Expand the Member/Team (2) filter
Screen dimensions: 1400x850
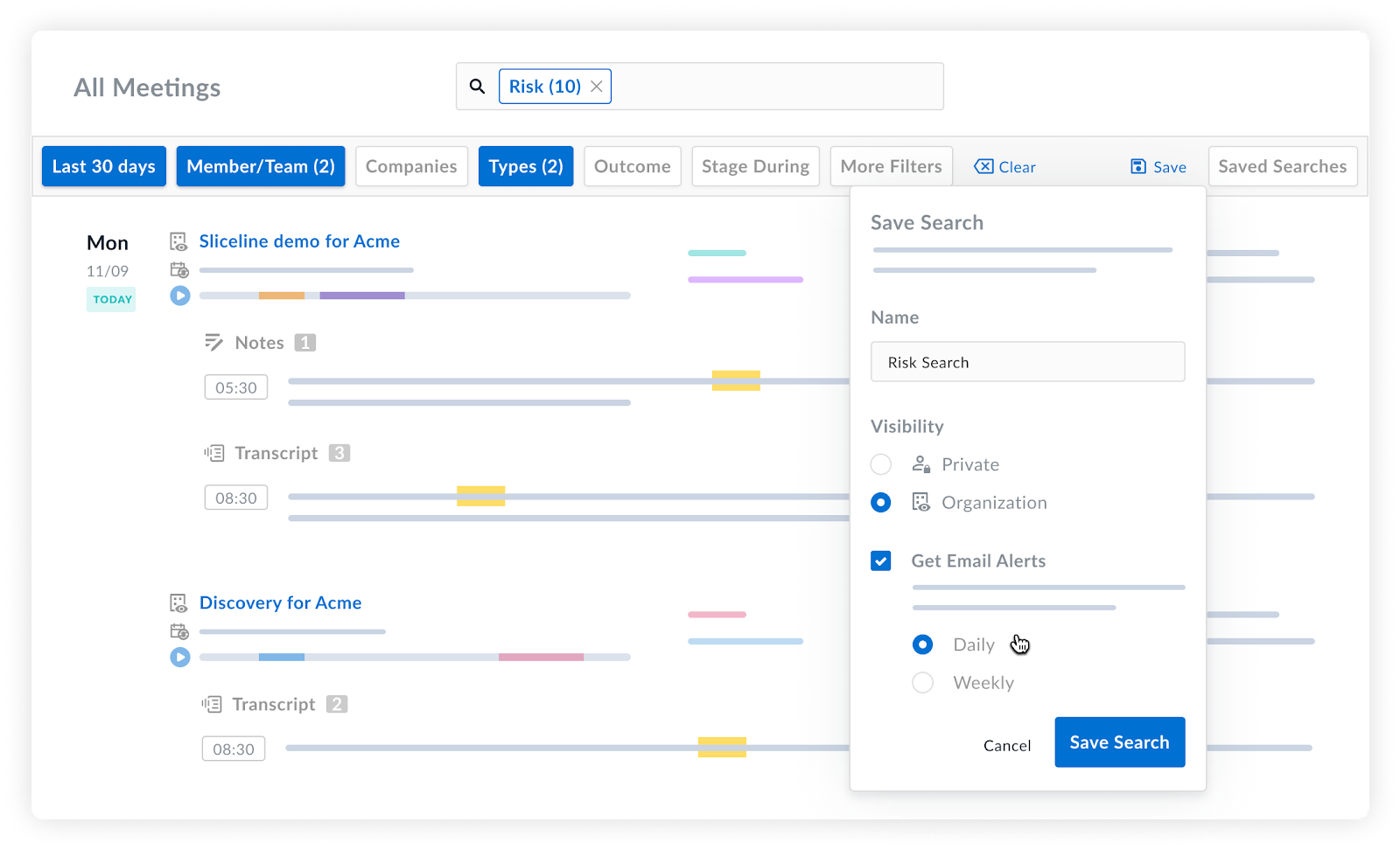pos(261,166)
